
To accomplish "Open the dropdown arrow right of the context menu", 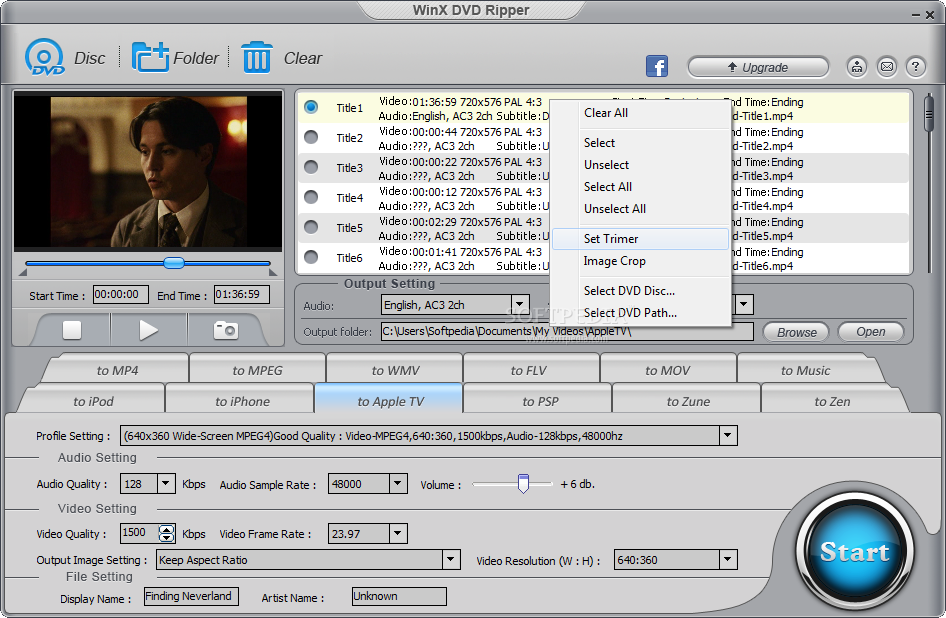I will point(744,305).
